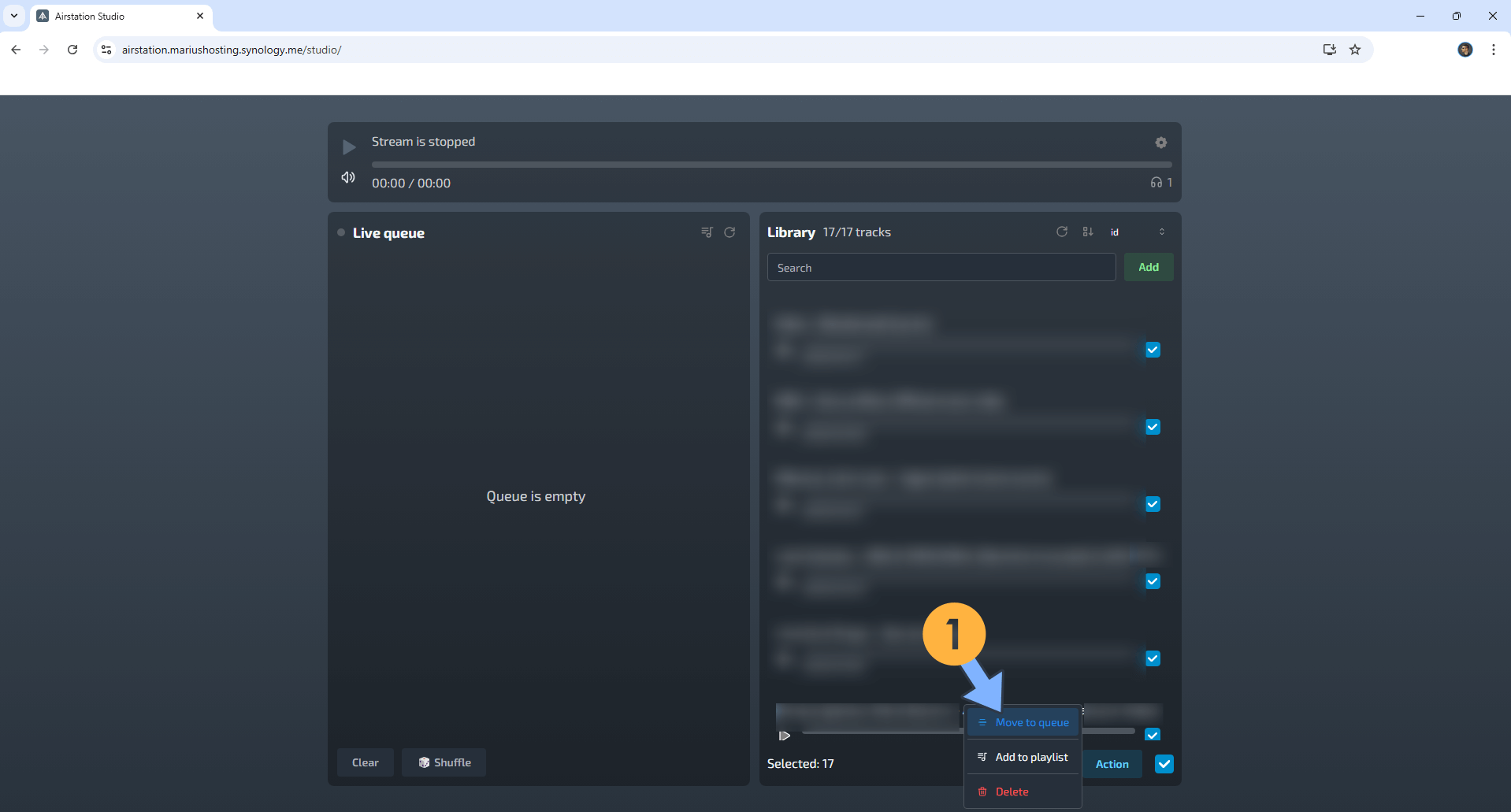The height and width of the screenshot is (812, 1511).
Task: Refresh the Library track list
Action: (1062, 232)
